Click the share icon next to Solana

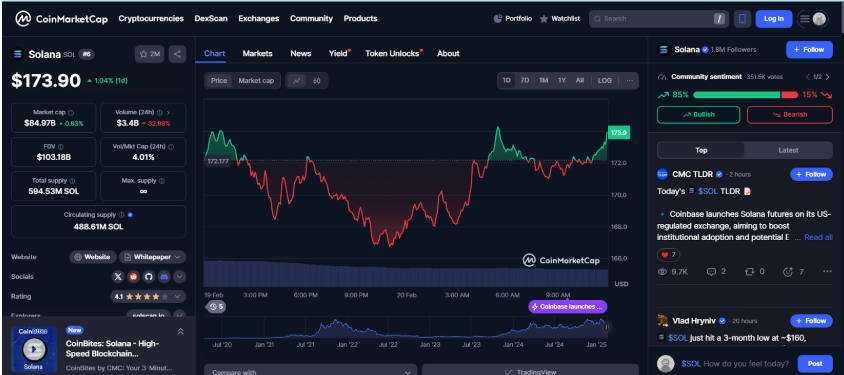[x=177, y=54]
